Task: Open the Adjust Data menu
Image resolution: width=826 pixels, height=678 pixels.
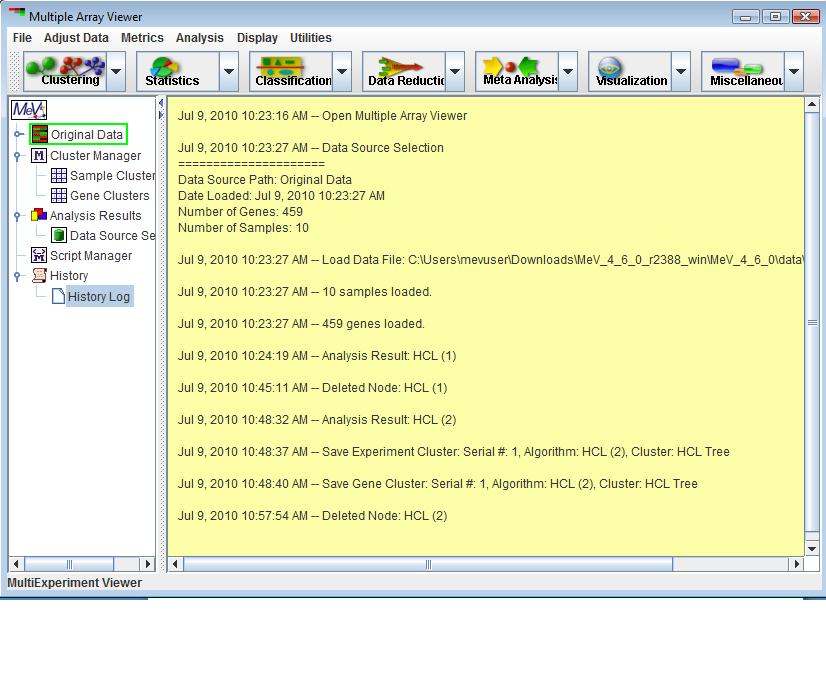Action: [76, 38]
